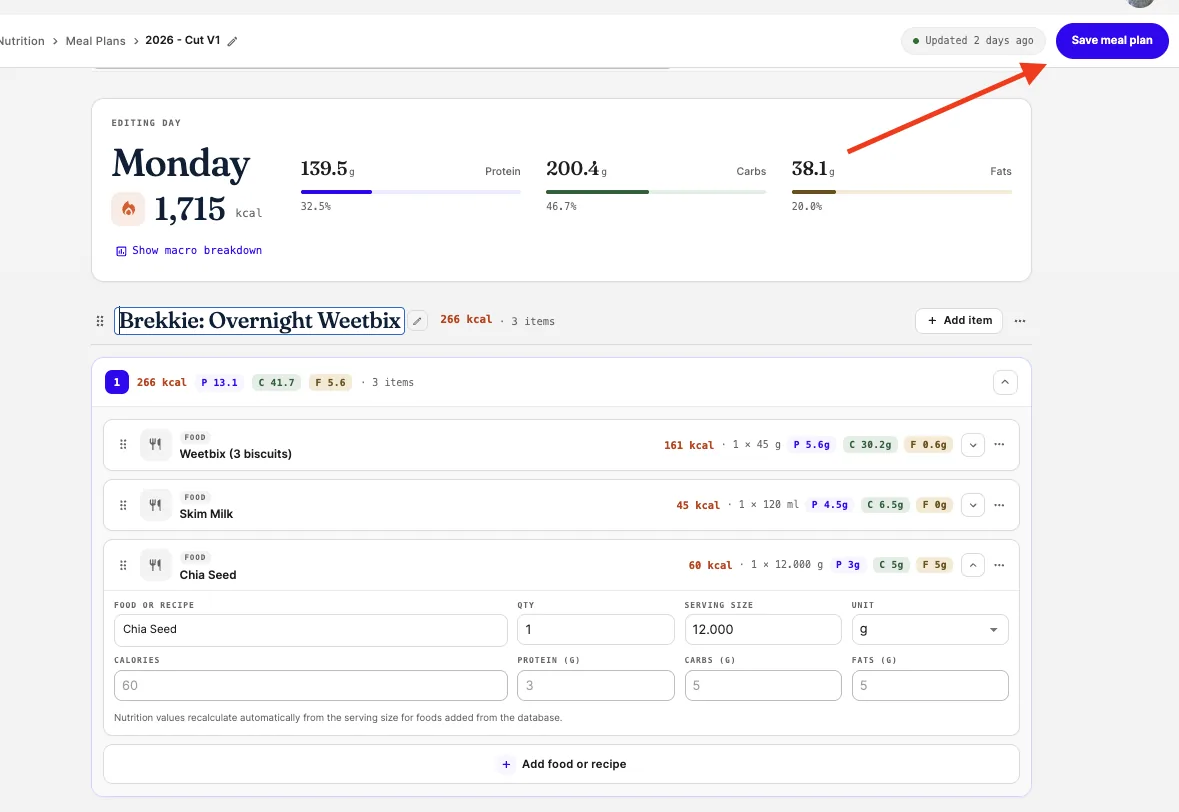This screenshot has height=812, width=1179.
Task: Click the Serving Size field showing 12.000
Action: tap(763, 630)
